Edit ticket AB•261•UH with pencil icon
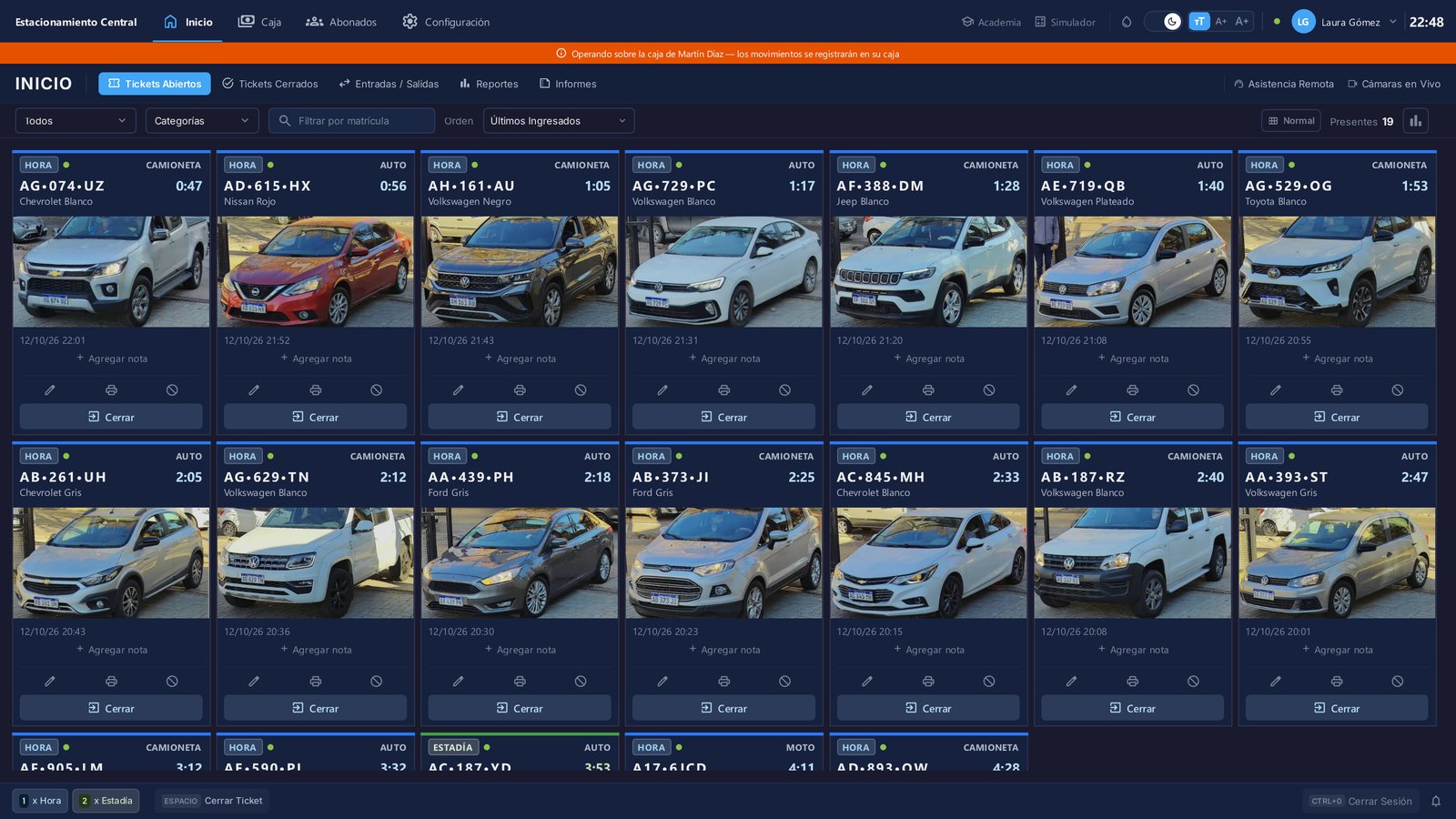 50,681
